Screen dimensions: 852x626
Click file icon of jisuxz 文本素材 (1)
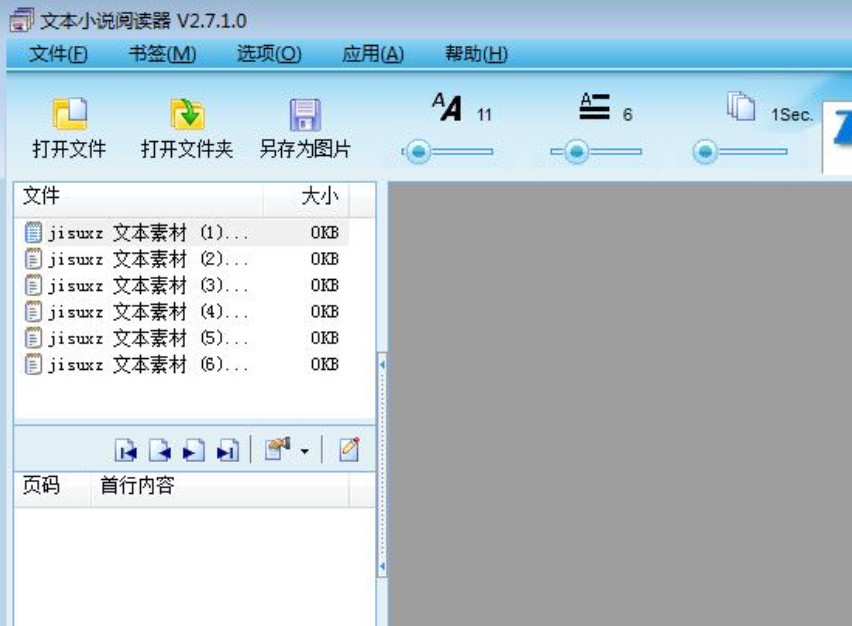pos(33,233)
